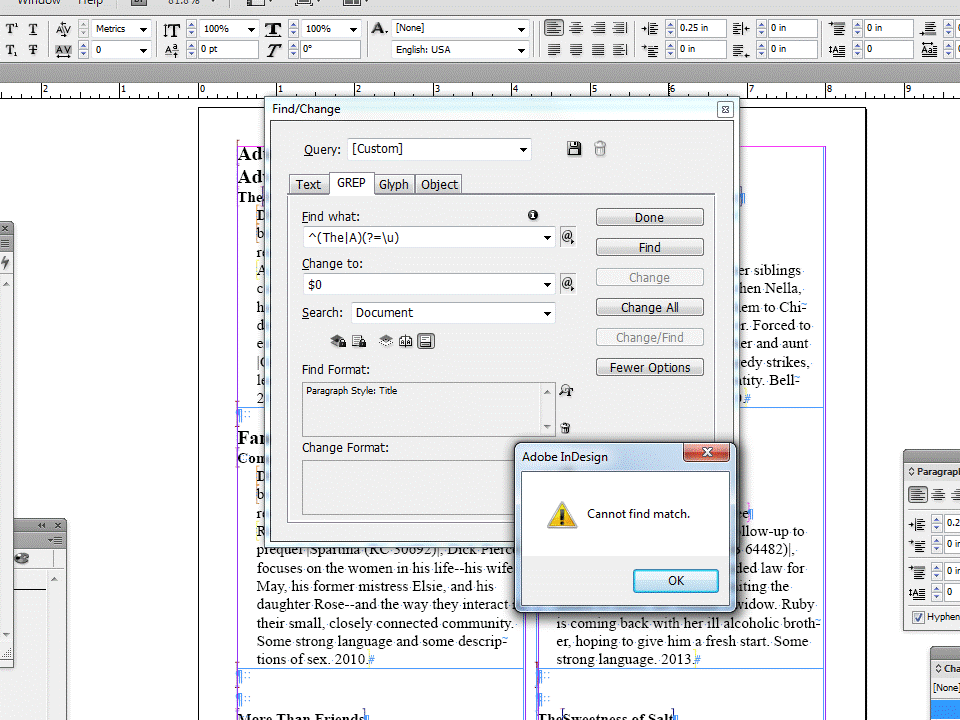Screen dimensions: 960x720
Task: Click the Find button
Action: tap(650, 247)
